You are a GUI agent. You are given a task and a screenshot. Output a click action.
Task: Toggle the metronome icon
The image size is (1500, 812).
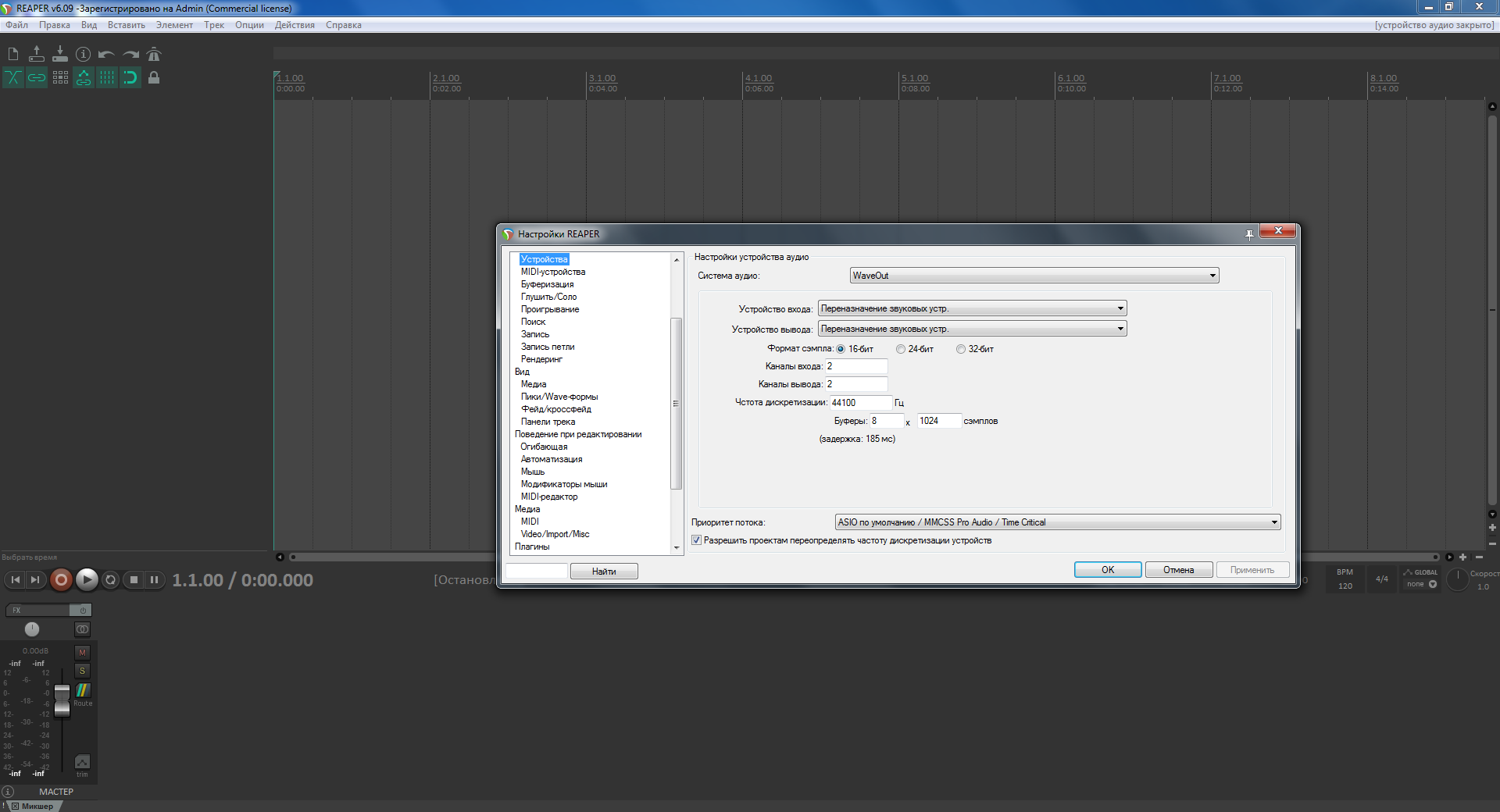[154, 54]
